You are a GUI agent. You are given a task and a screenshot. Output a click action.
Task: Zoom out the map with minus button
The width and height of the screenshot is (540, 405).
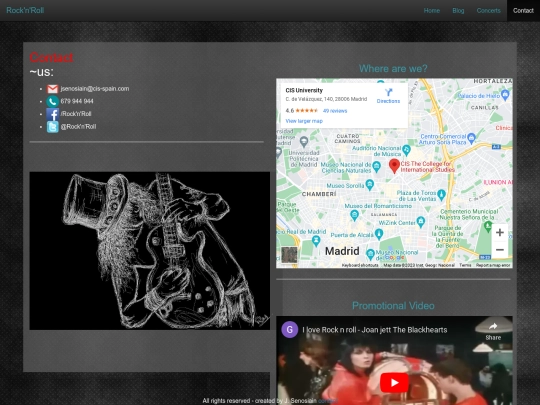500,250
